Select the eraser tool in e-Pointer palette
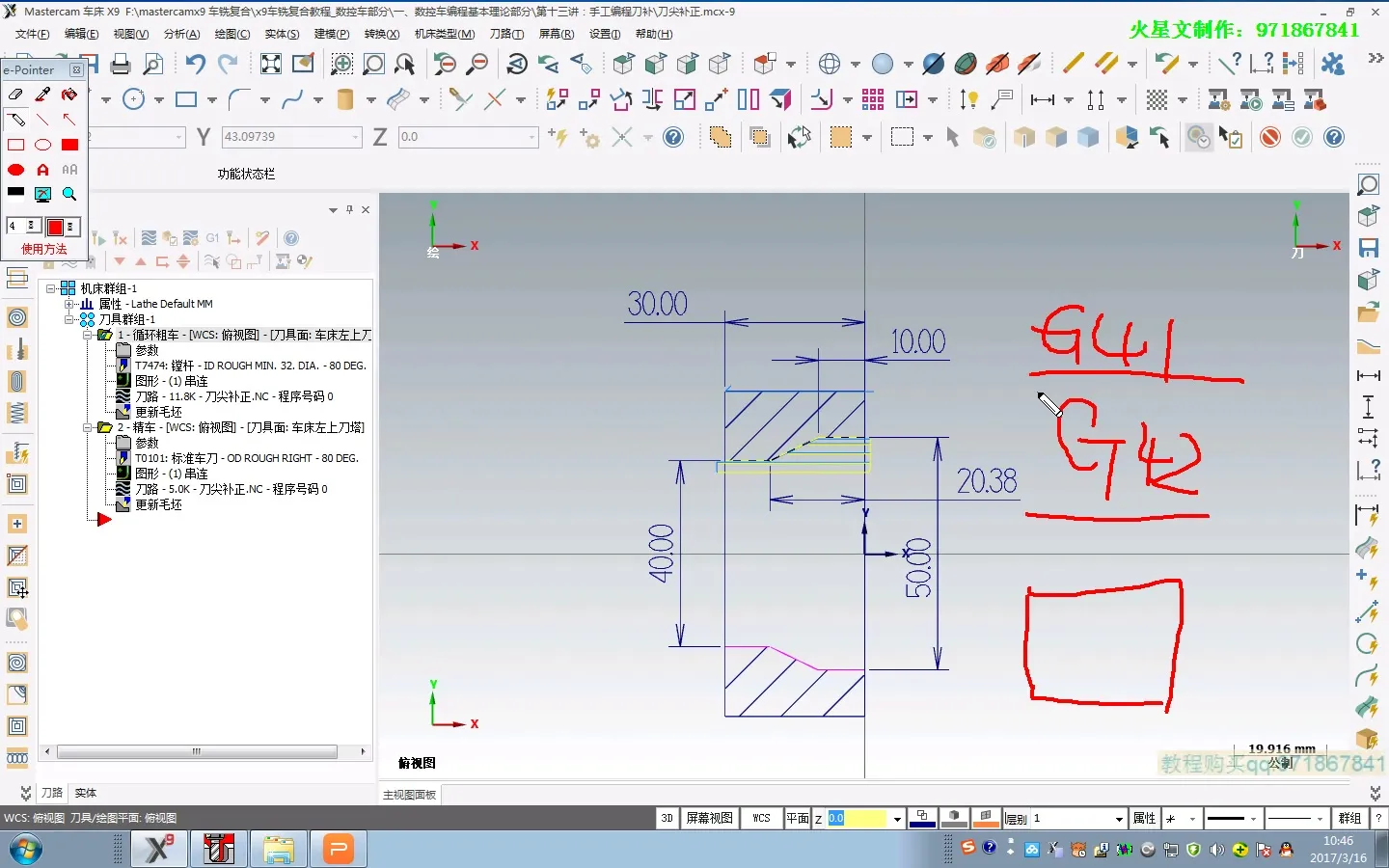 15,95
